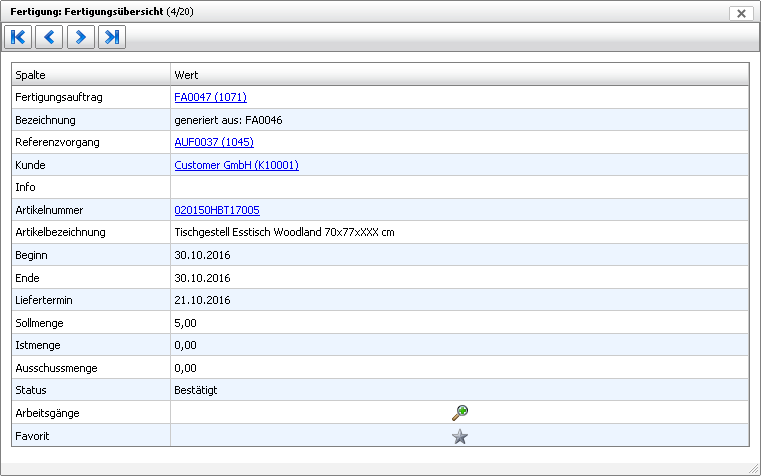Select the Beginn date 30.10.2016

click(202, 255)
